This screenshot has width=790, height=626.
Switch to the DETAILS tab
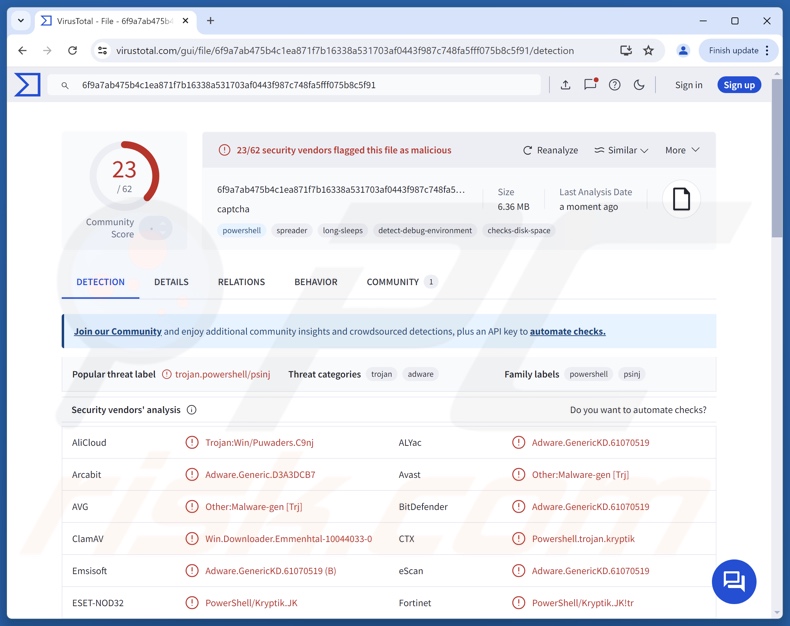coord(171,282)
